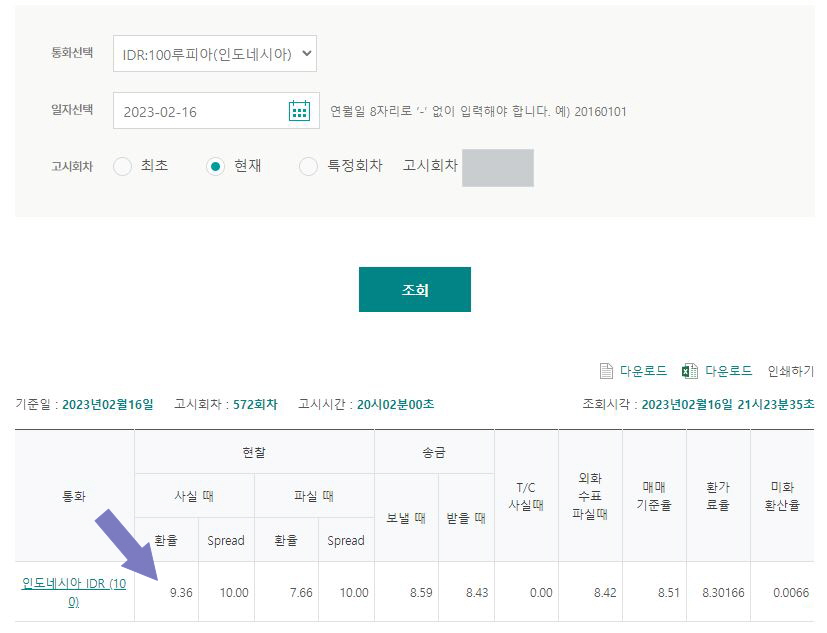Click the Excel 다운로드 link text
The image size is (827, 633).
(728, 371)
